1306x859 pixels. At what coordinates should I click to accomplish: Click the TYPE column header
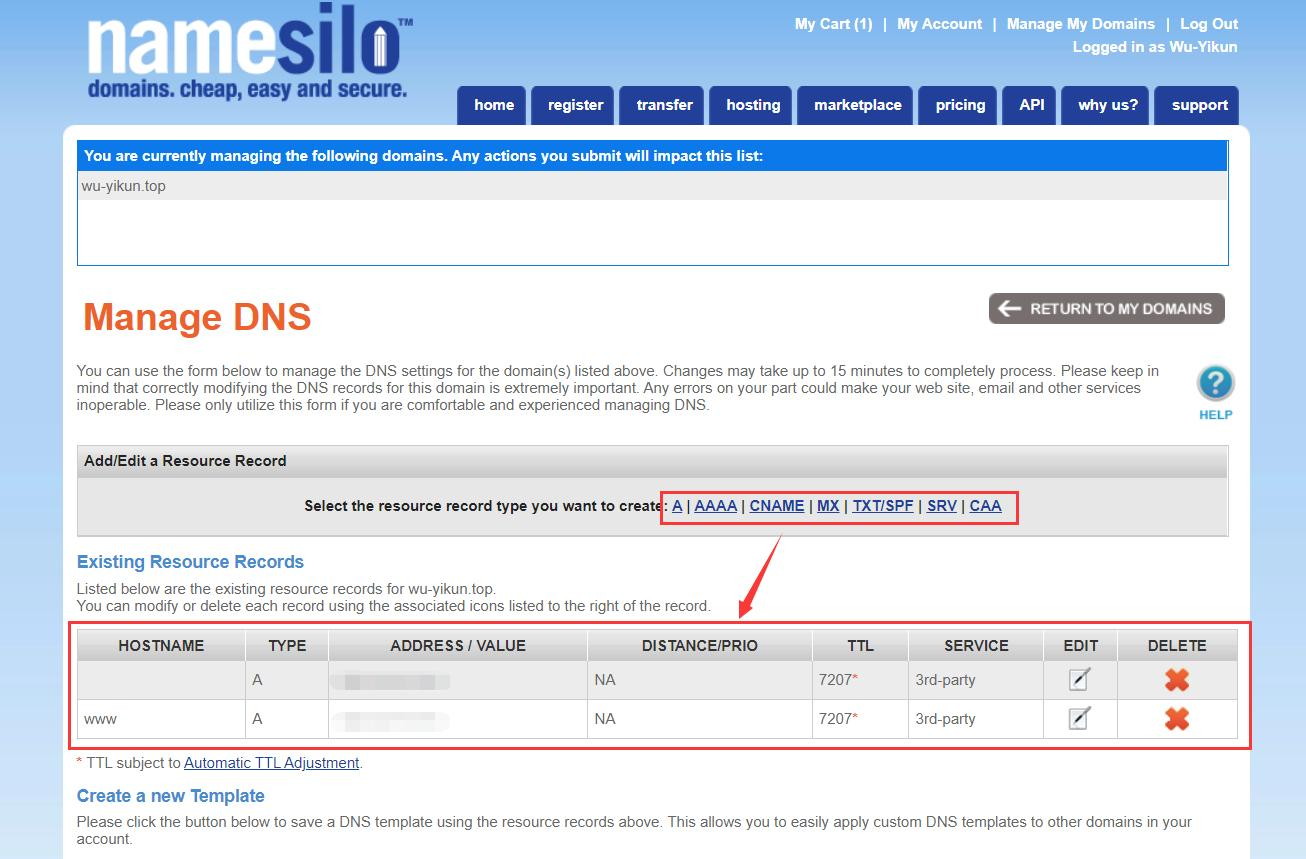pyautogui.click(x=287, y=646)
